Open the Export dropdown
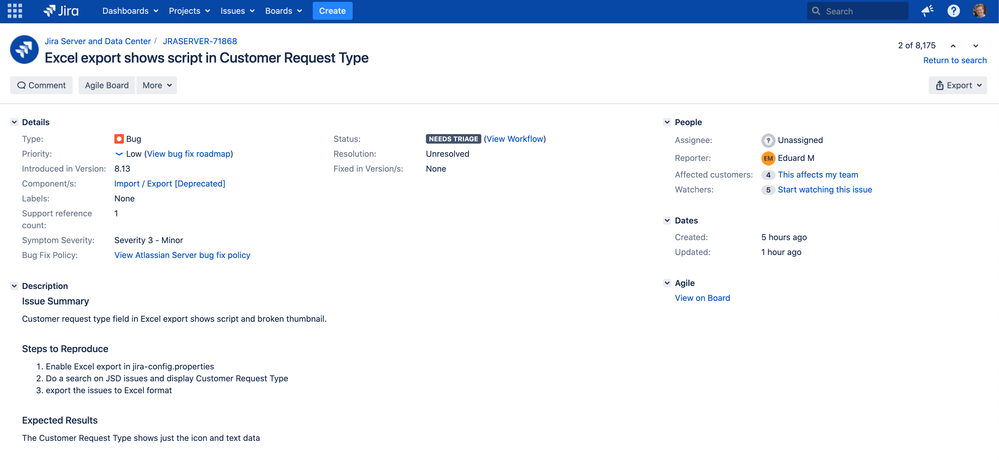 (958, 85)
